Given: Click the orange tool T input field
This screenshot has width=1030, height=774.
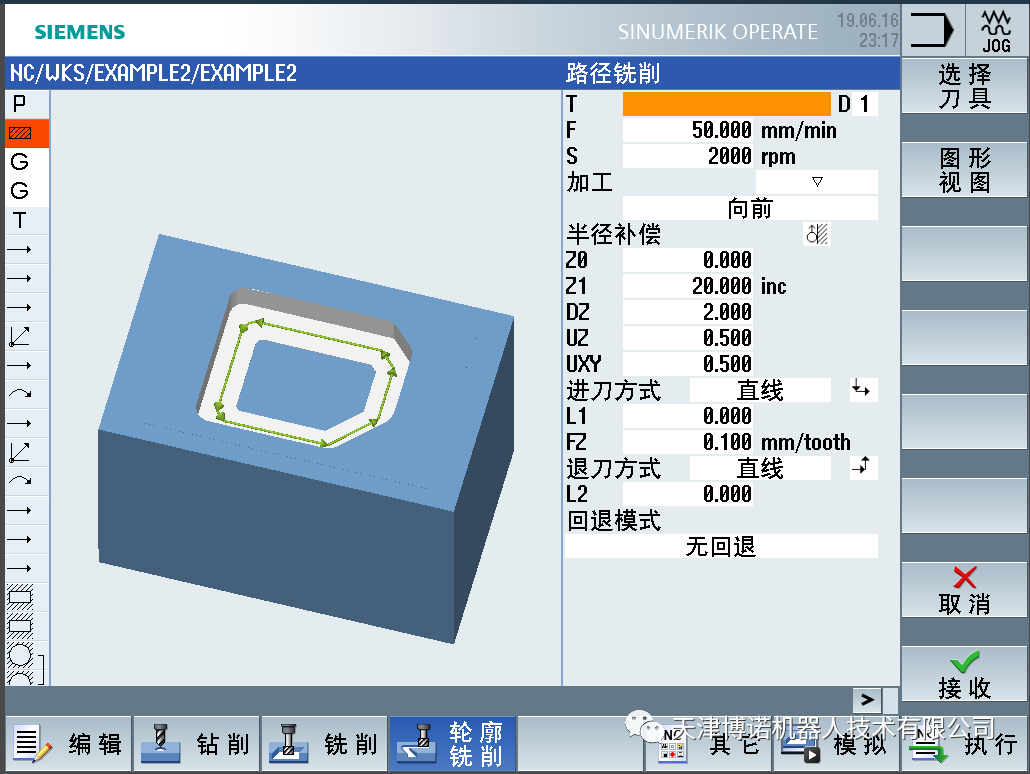Looking at the screenshot, I should coord(726,104).
